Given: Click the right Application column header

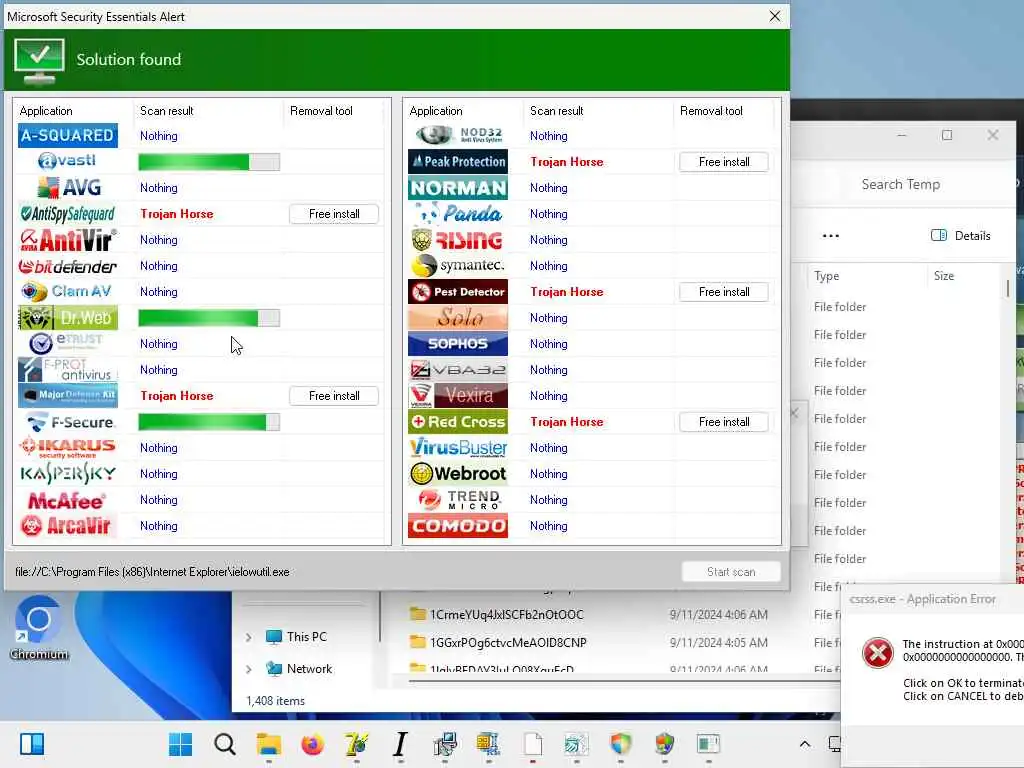Looking at the screenshot, I should [463, 111].
